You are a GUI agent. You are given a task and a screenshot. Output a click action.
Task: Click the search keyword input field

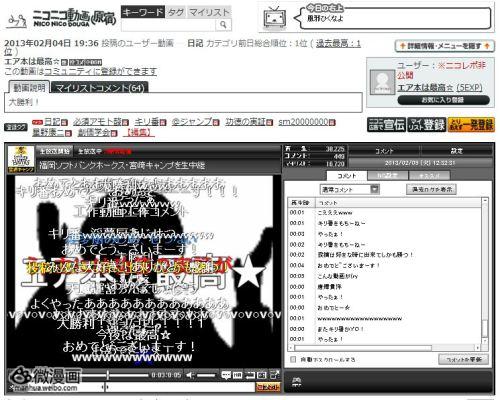point(168,25)
